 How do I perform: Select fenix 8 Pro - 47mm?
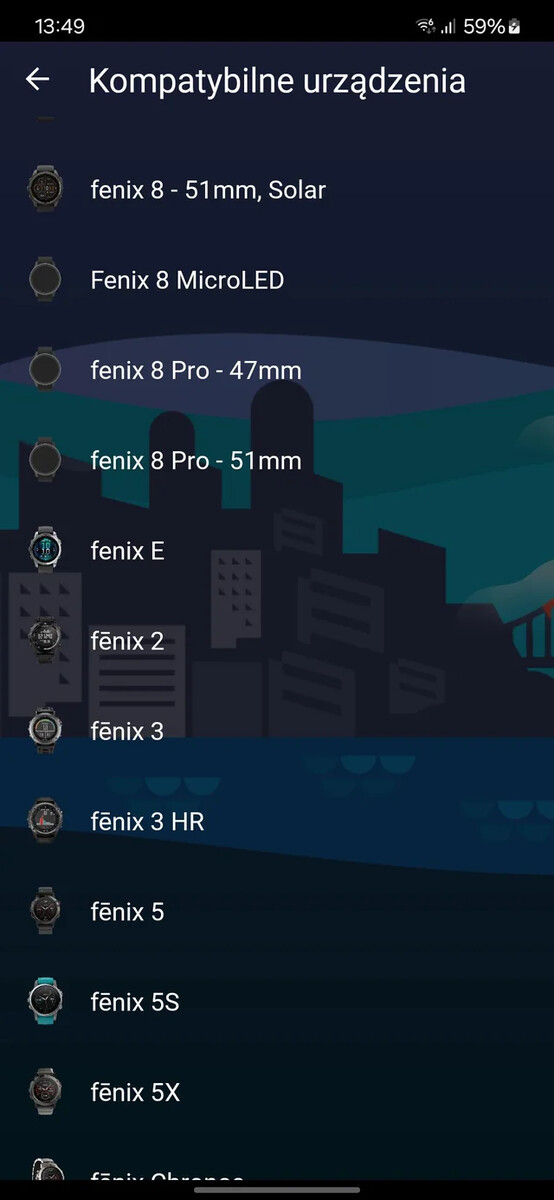[277, 370]
